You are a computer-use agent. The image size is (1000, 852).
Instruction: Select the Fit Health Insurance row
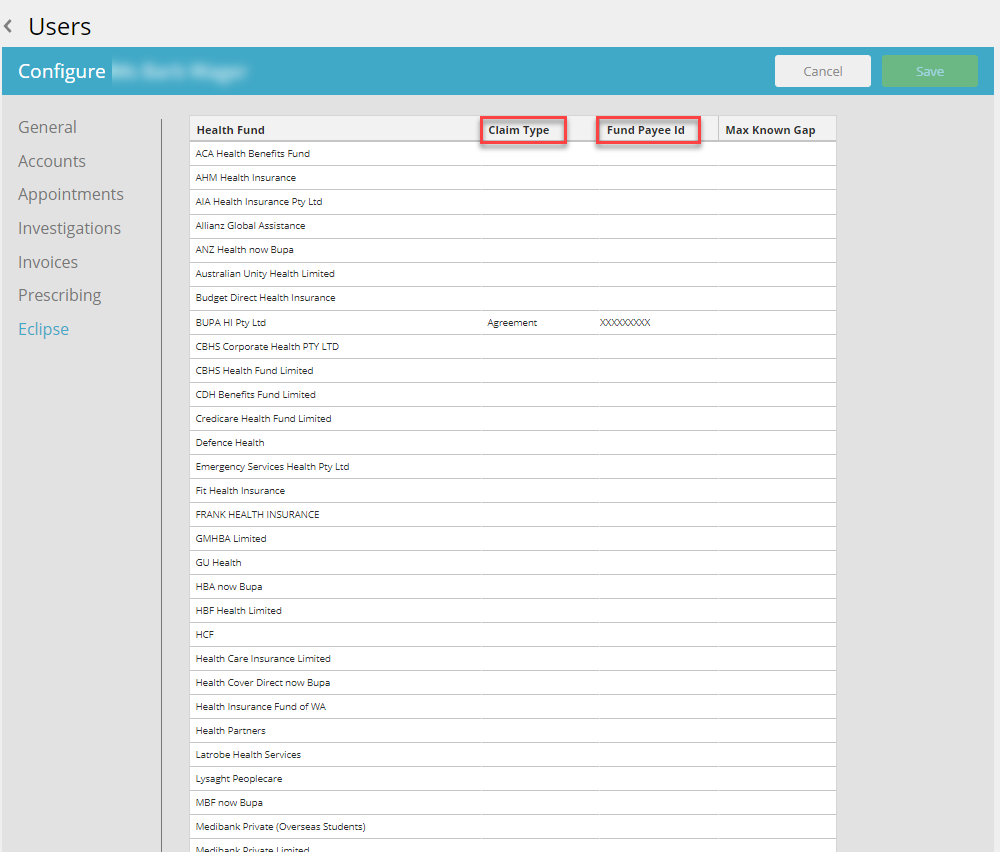click(513, 491)
